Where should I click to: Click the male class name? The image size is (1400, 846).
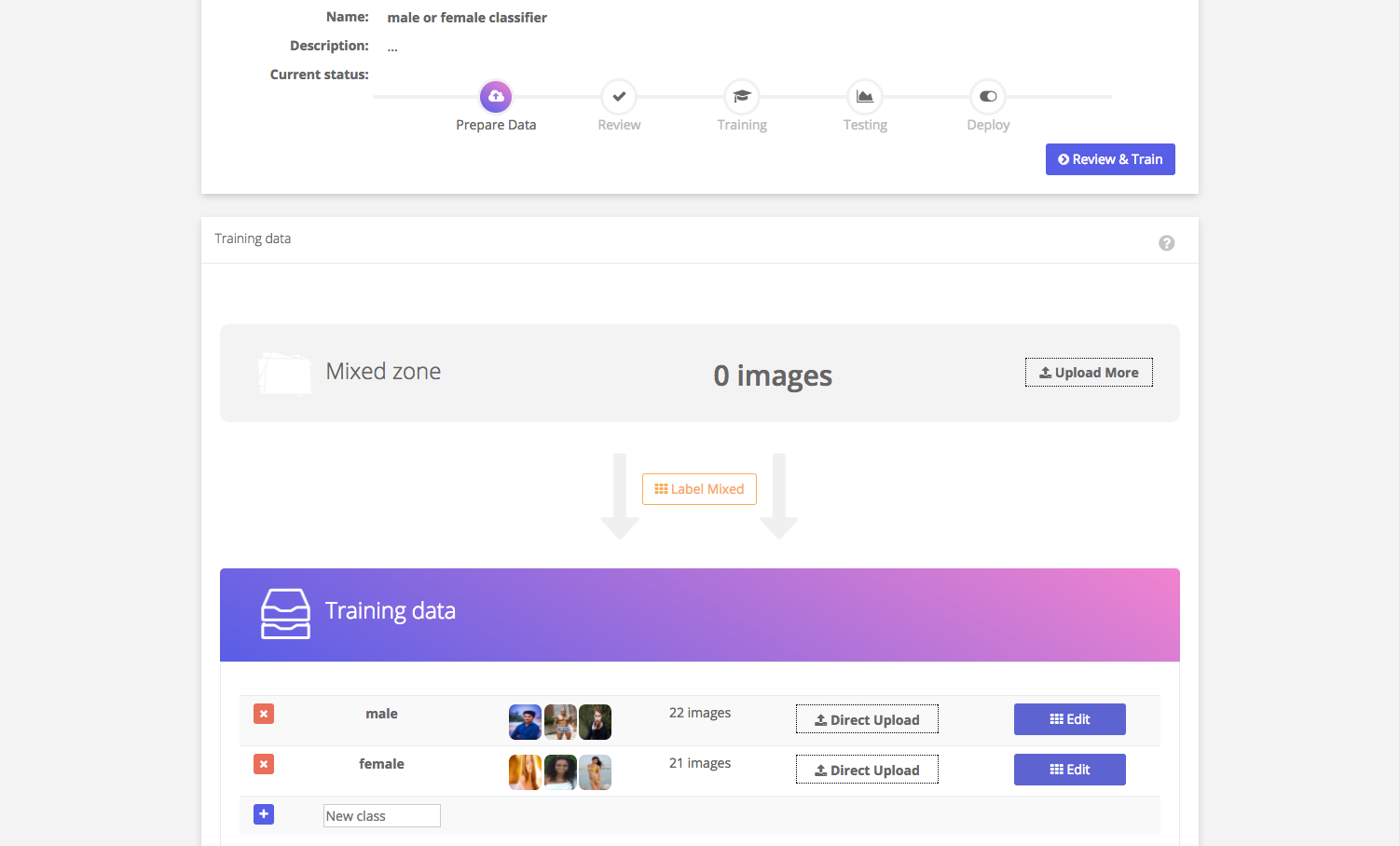pos(381,714)
